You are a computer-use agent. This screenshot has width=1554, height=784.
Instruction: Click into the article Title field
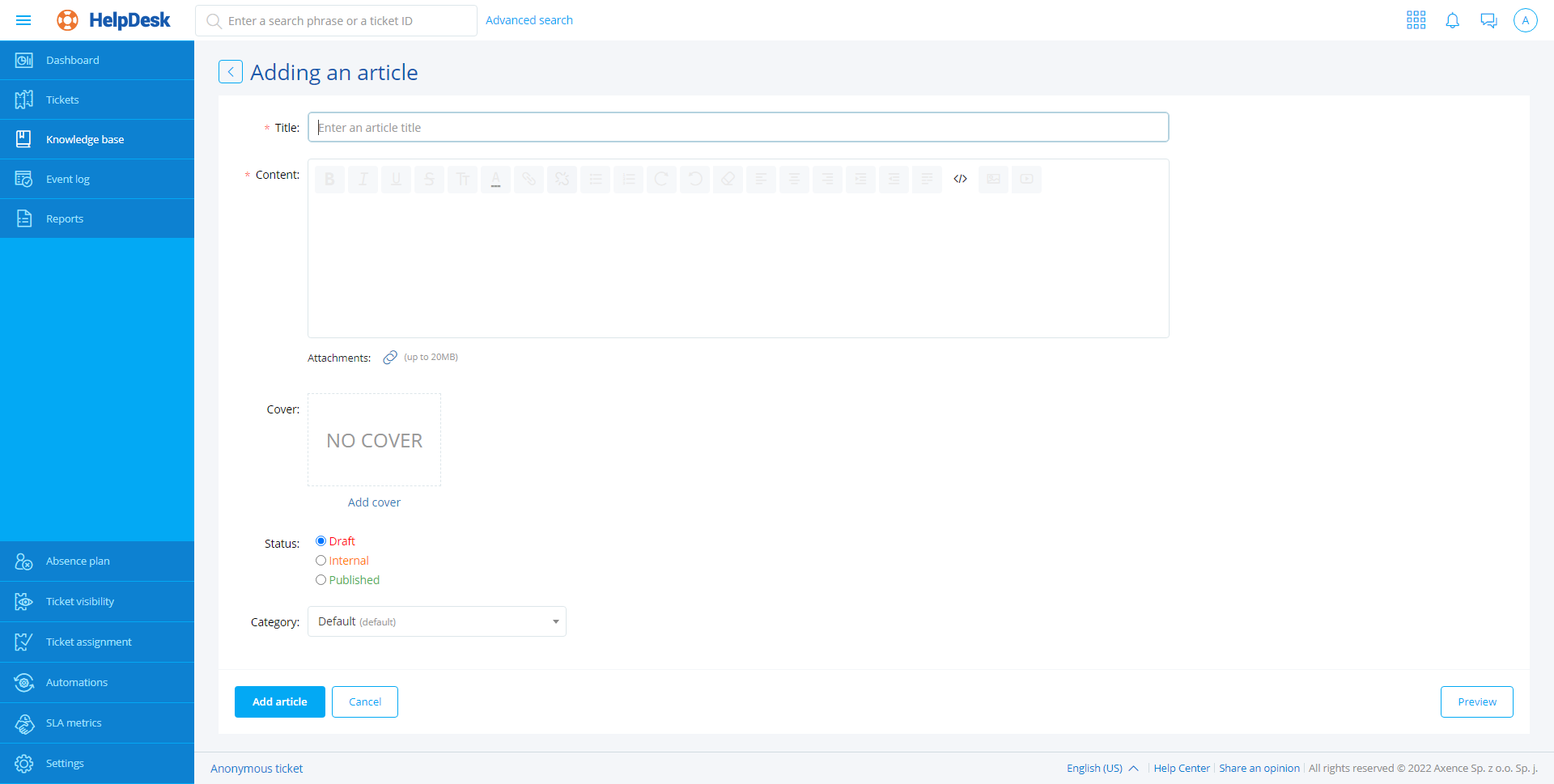[737, 127]
